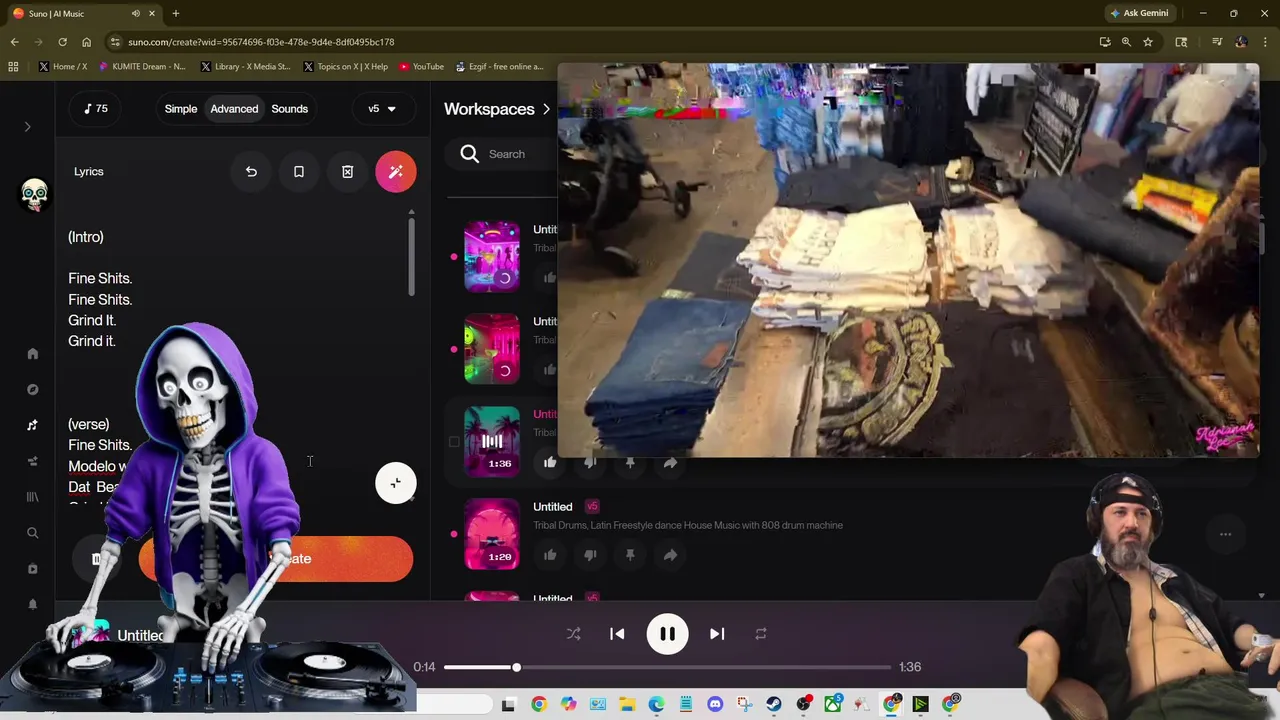Focus the workspace Search field
Image resolution: width=1280 pixels, height=720 pixels.
[506, 154]
